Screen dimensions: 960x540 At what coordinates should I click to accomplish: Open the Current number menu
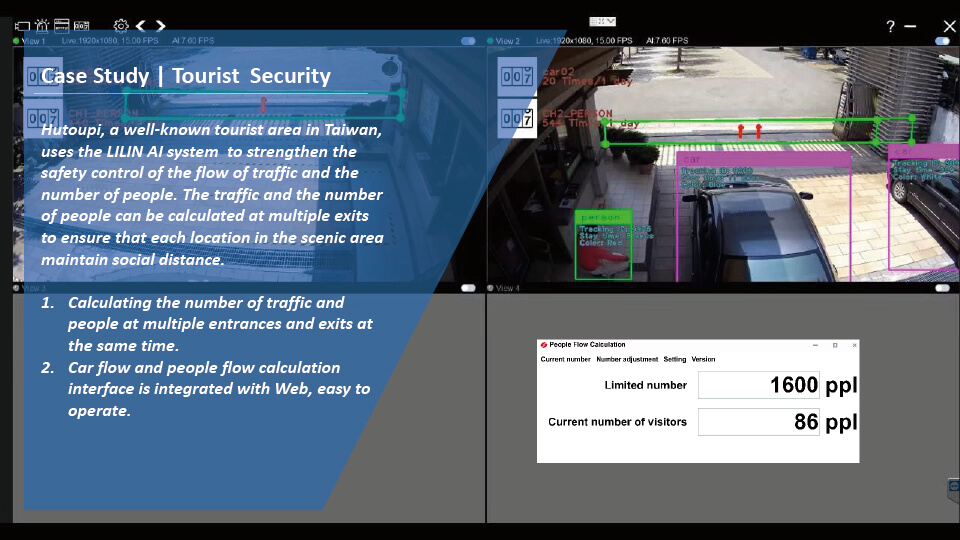[565, 359]
